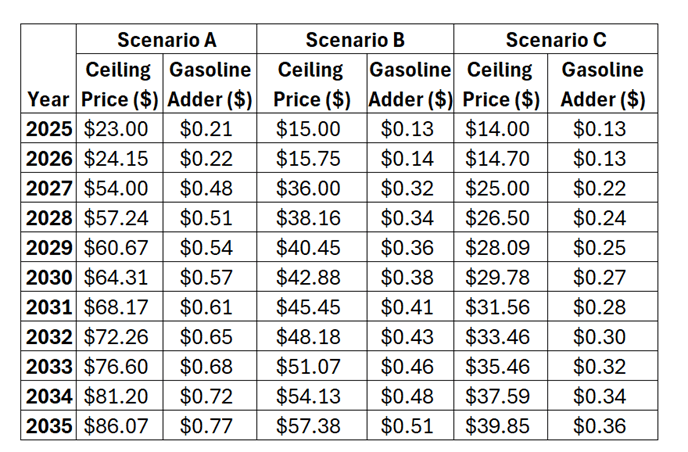This screenshot has width=688, height=452.
Task: Select the $86.07 ceiling price cell
Action: point(116,426)
